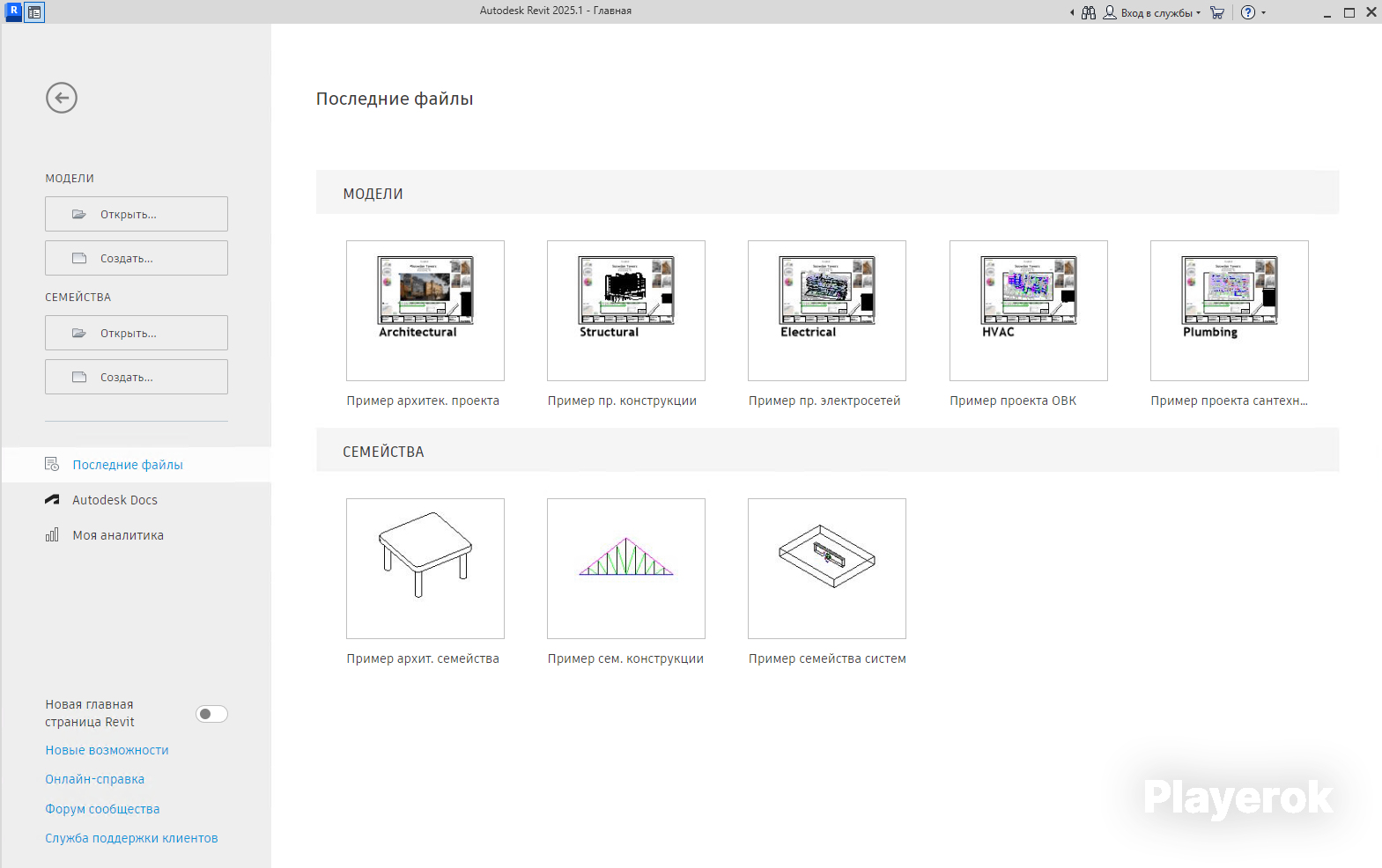Screen dimensions: 1382x868
Task: Open the Architectural sample project thumbnail
Action: click(x=425, y=311)
